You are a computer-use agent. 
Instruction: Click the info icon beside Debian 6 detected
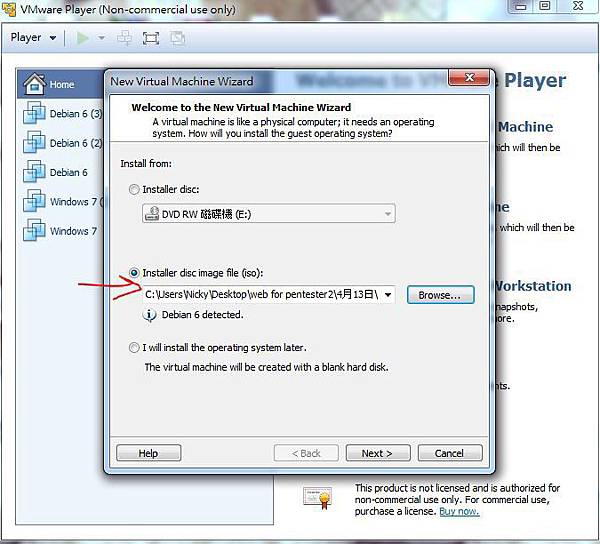[x=149, y=315]
